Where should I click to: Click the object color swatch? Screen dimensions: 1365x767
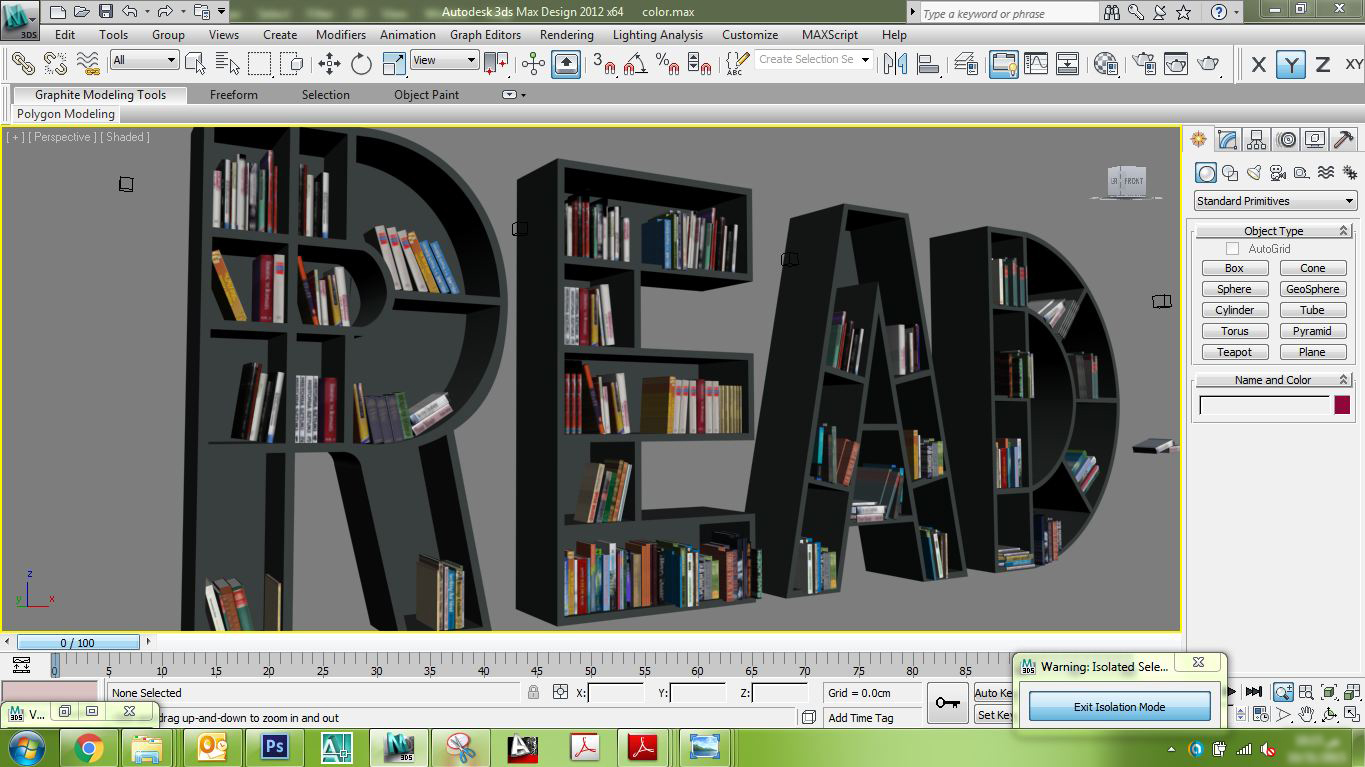1342,405
